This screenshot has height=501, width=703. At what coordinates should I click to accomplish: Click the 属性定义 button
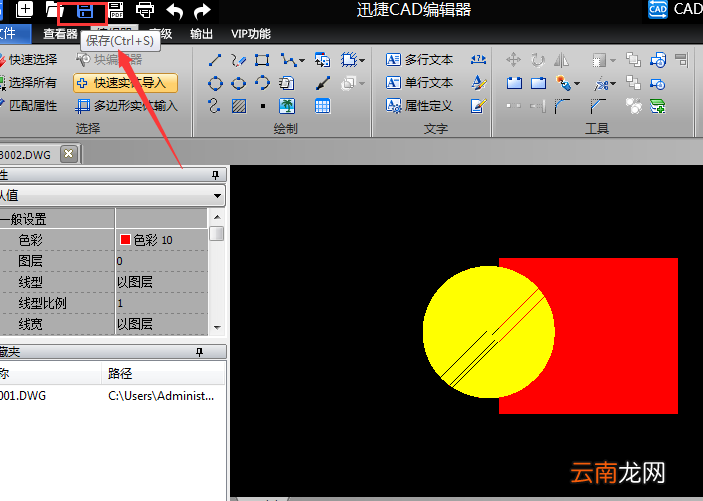pyautogui.click(x=419, y=106)
